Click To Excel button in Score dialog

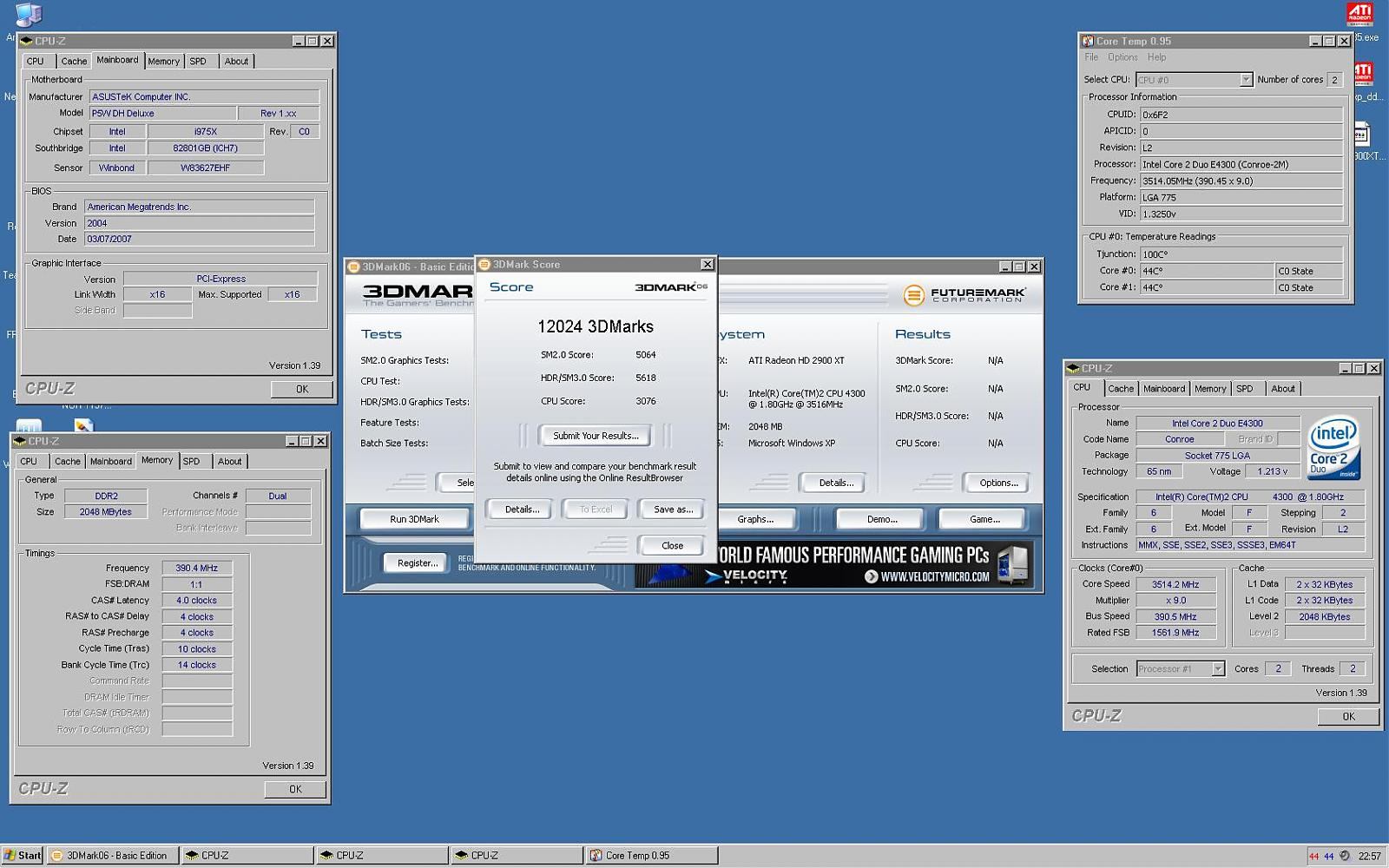pyautogui.click(x=596, y=510)
